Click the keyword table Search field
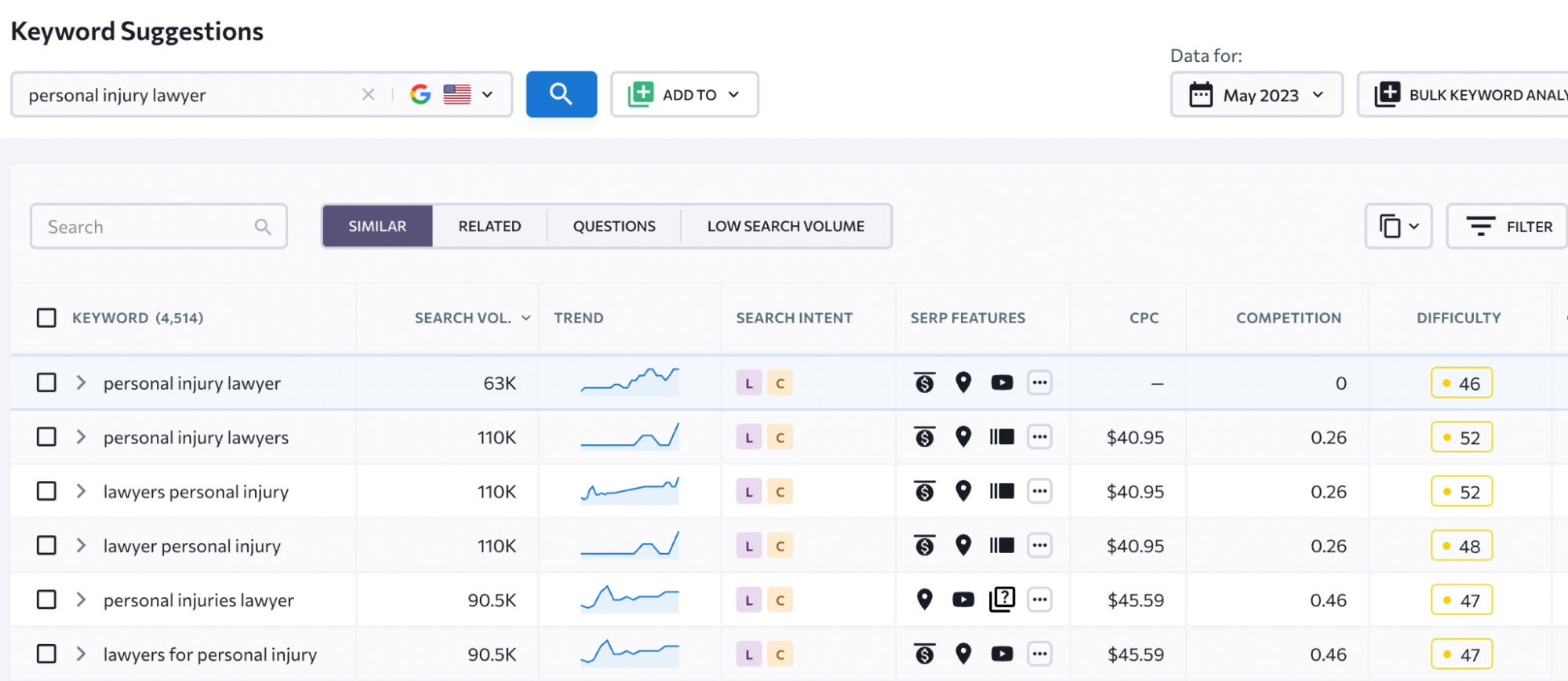This screenshot has width=1568, height=681. coord(149,227)
